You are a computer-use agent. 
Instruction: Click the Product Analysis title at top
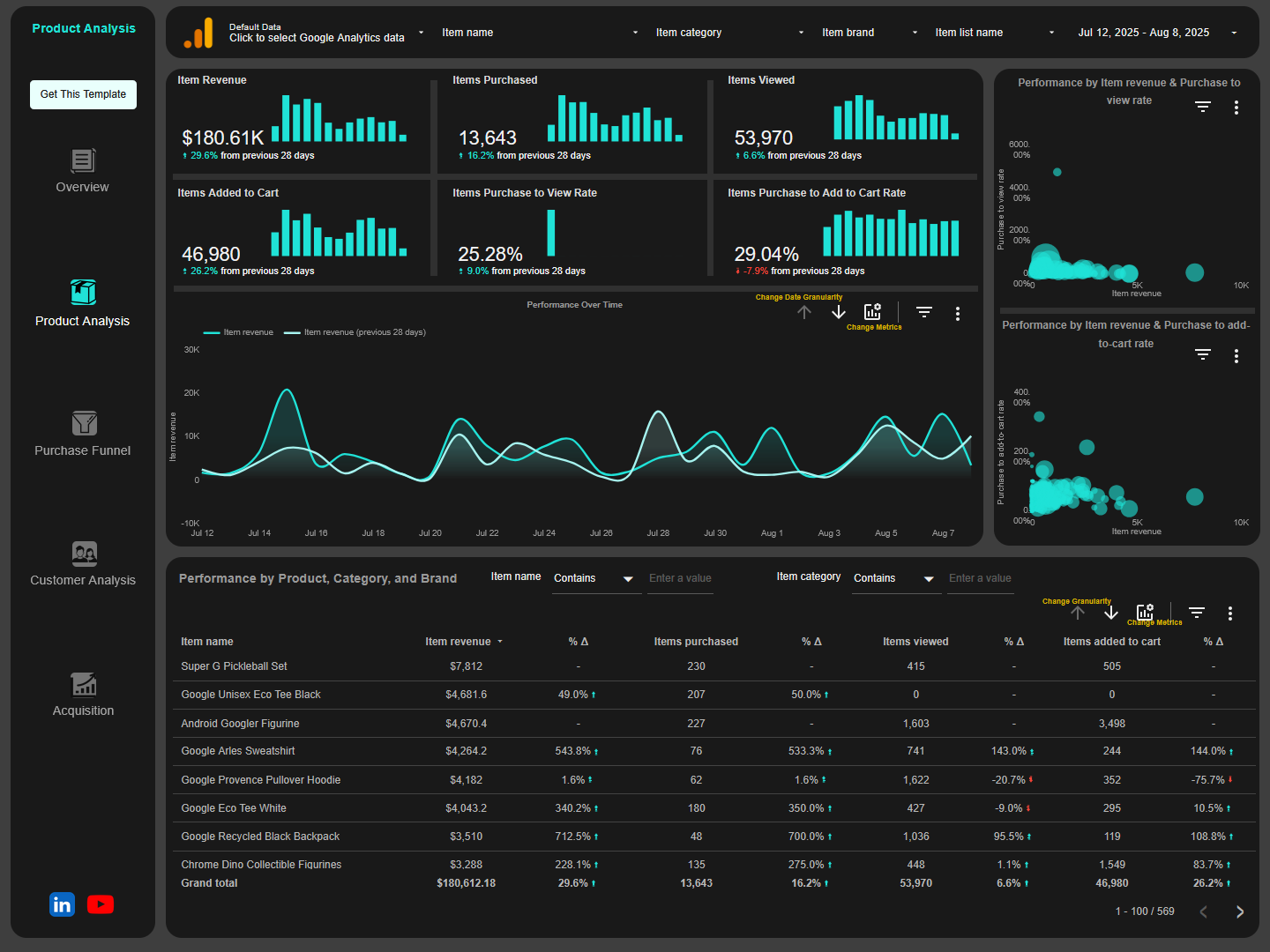[x=84, y=28]
